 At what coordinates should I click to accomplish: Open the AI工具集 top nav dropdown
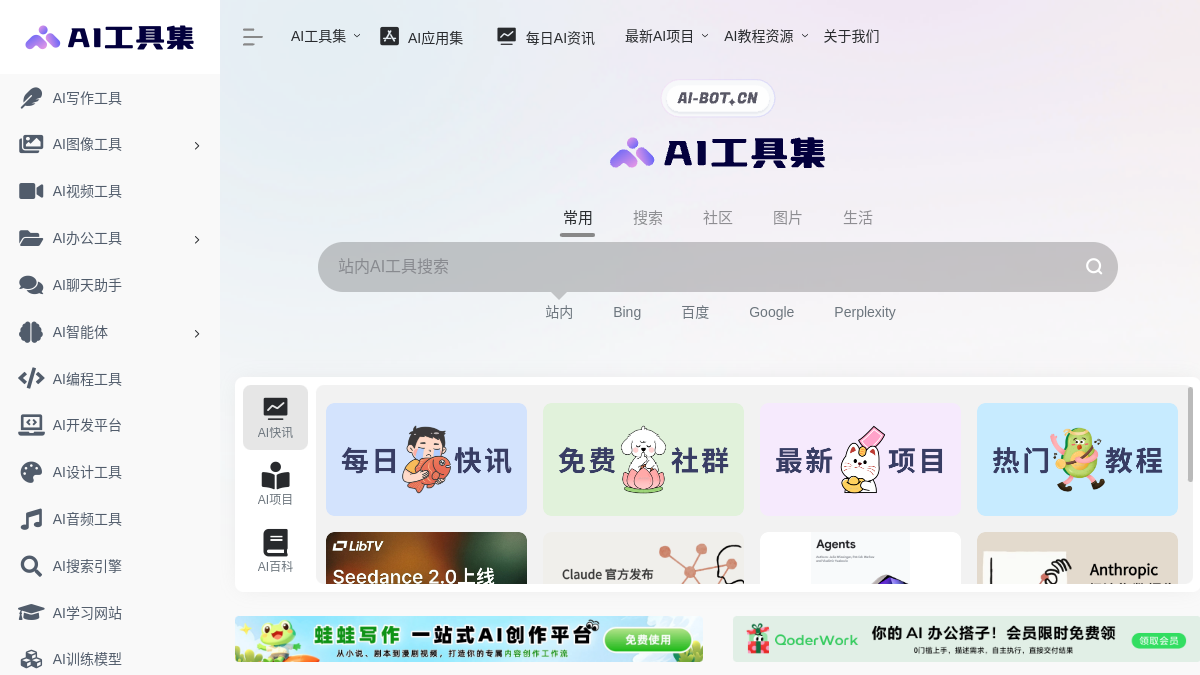[326, 36]
